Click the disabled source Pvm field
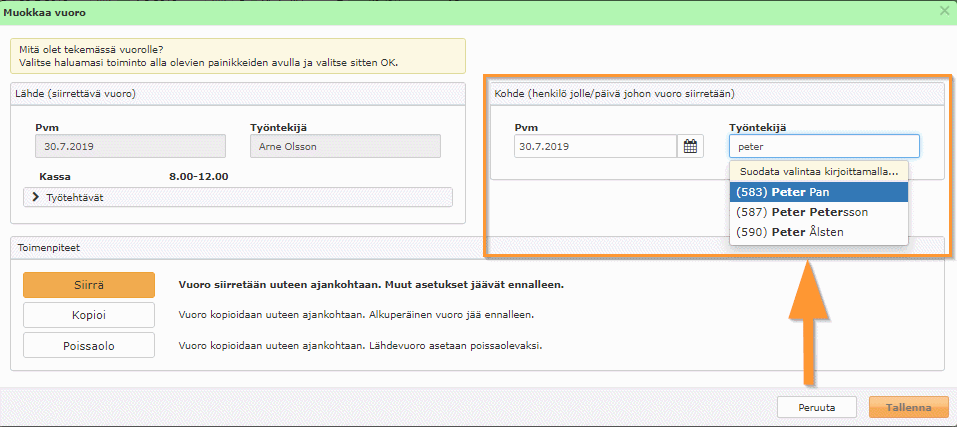This screenshot has width=957, height=427. coord(131,146)
